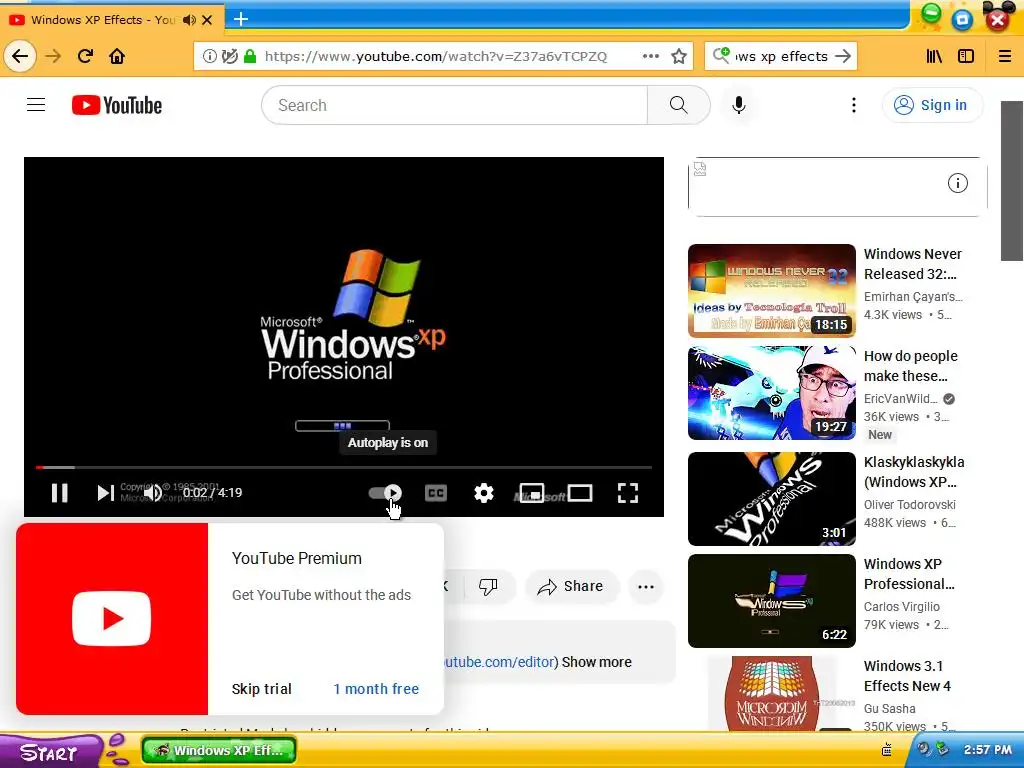
Task: Share this video
Action: coord(570,586)
